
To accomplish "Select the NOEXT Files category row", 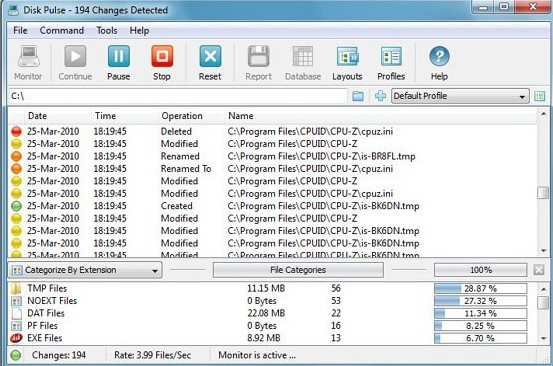I will [x=272, y=301].
